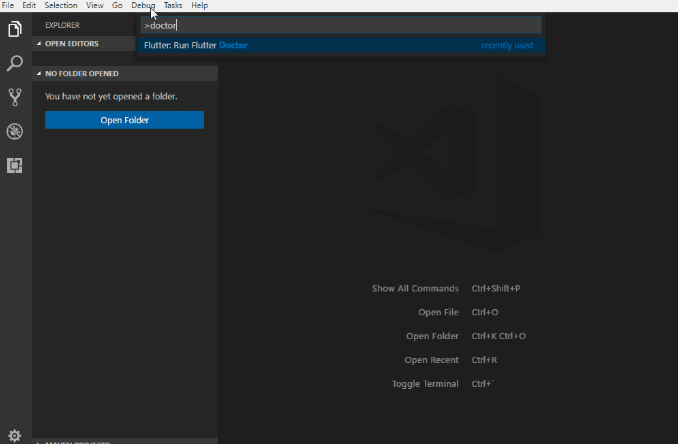Open the Go menu
Image resolution: width=678 pixels, height=444 pixels.
[x=117, y=5]
